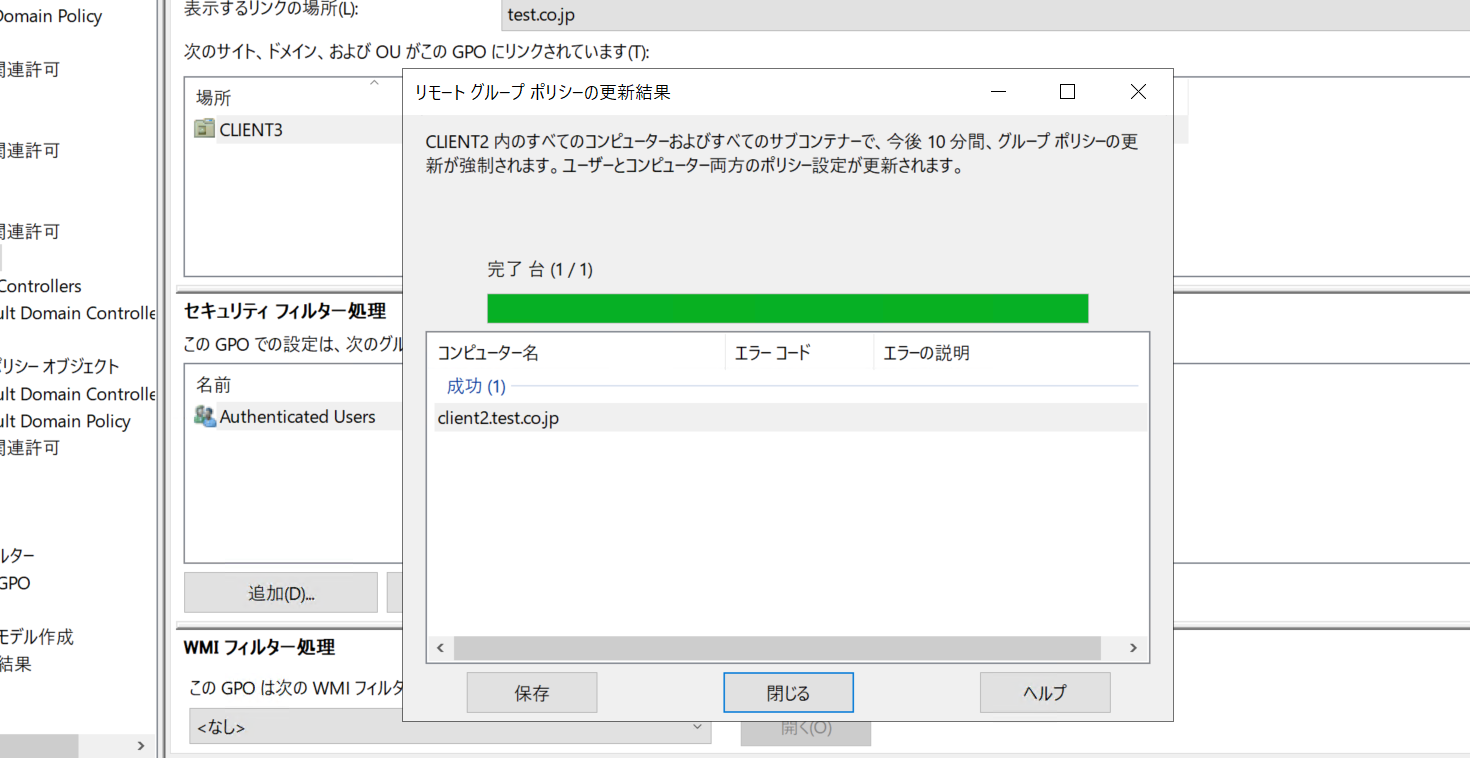Click the left arrow on dialog scrollbar
Viewport: 1470px width, 758px height.
point(441,648)
